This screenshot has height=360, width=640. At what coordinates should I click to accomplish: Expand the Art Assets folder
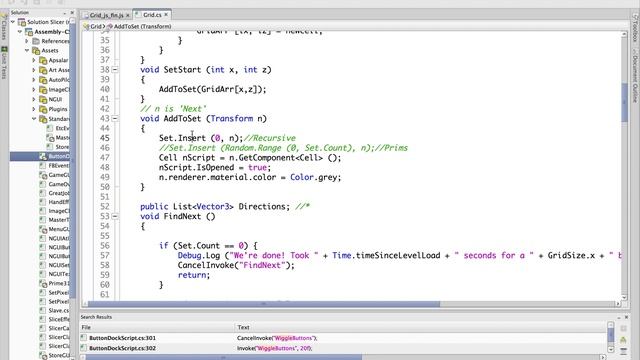click(34, 70)
